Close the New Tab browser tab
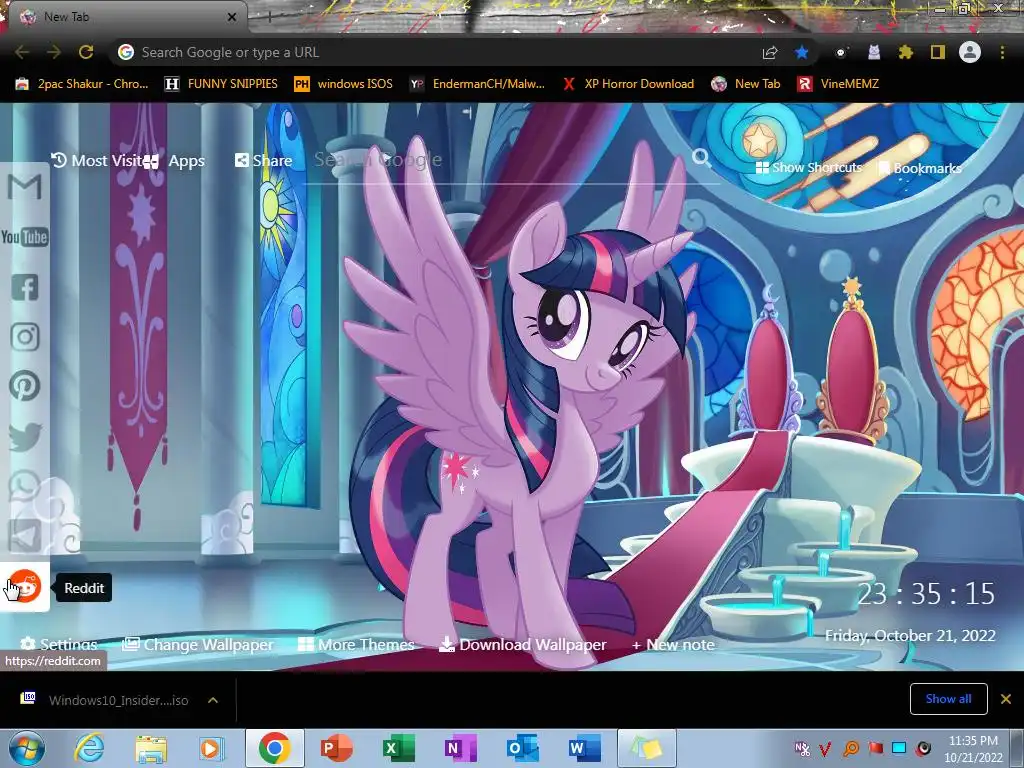The height and width of the screenshot is (768, 1024). (232, 17)
